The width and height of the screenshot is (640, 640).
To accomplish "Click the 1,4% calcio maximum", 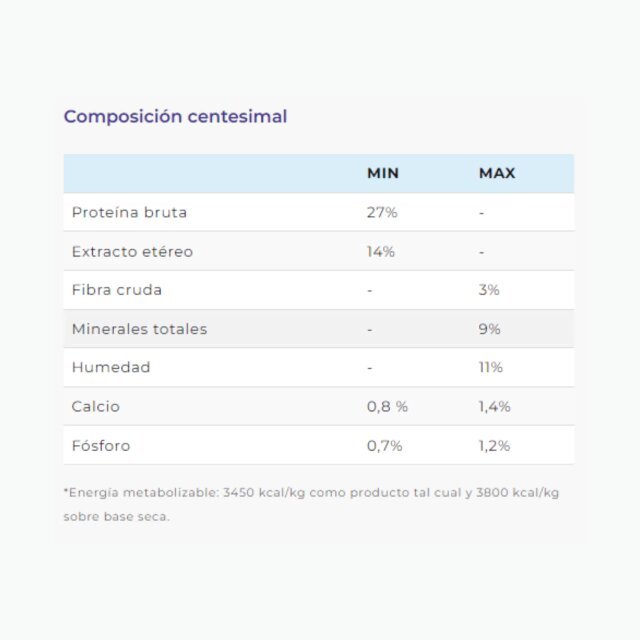I will (494, 407).
